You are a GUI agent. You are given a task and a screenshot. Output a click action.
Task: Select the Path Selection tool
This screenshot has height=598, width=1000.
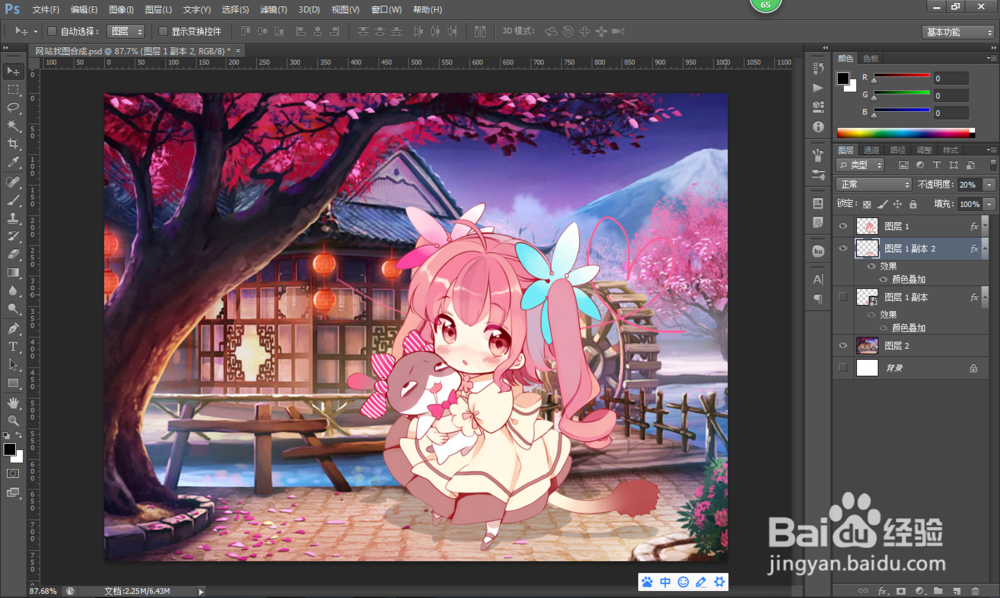13,365
